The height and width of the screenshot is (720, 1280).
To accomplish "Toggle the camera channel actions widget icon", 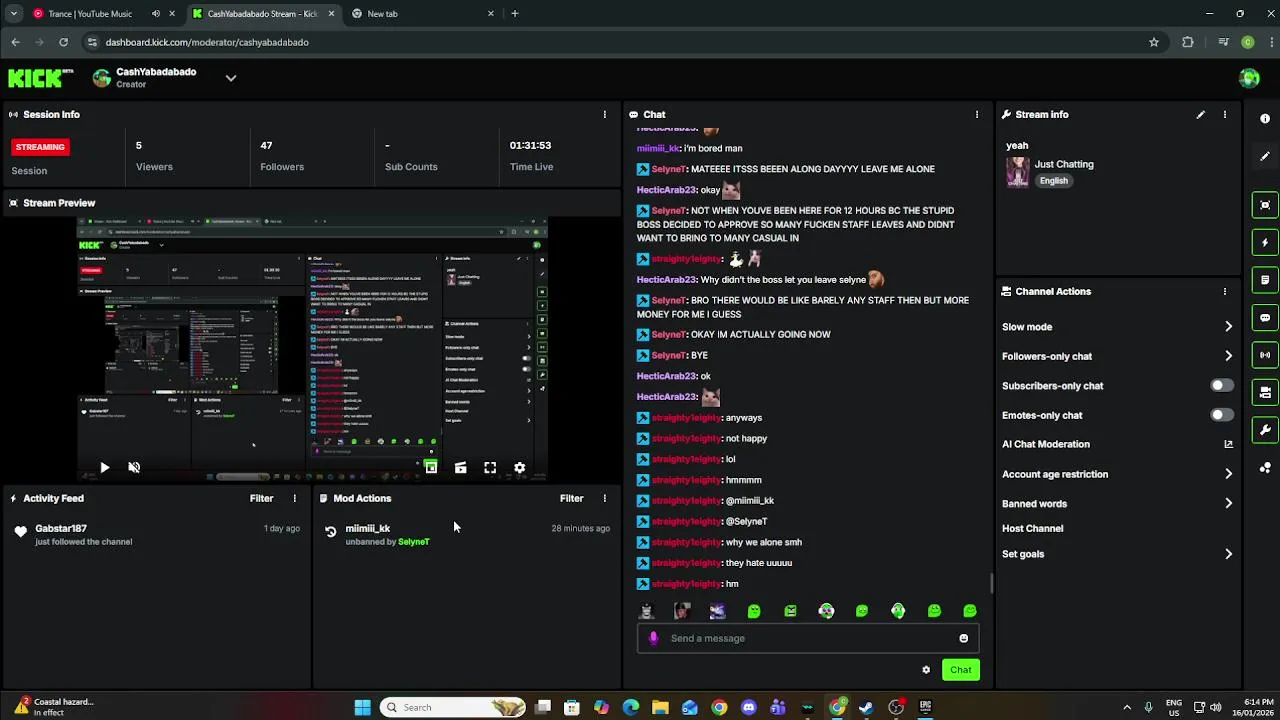I will coord(1265,392).
